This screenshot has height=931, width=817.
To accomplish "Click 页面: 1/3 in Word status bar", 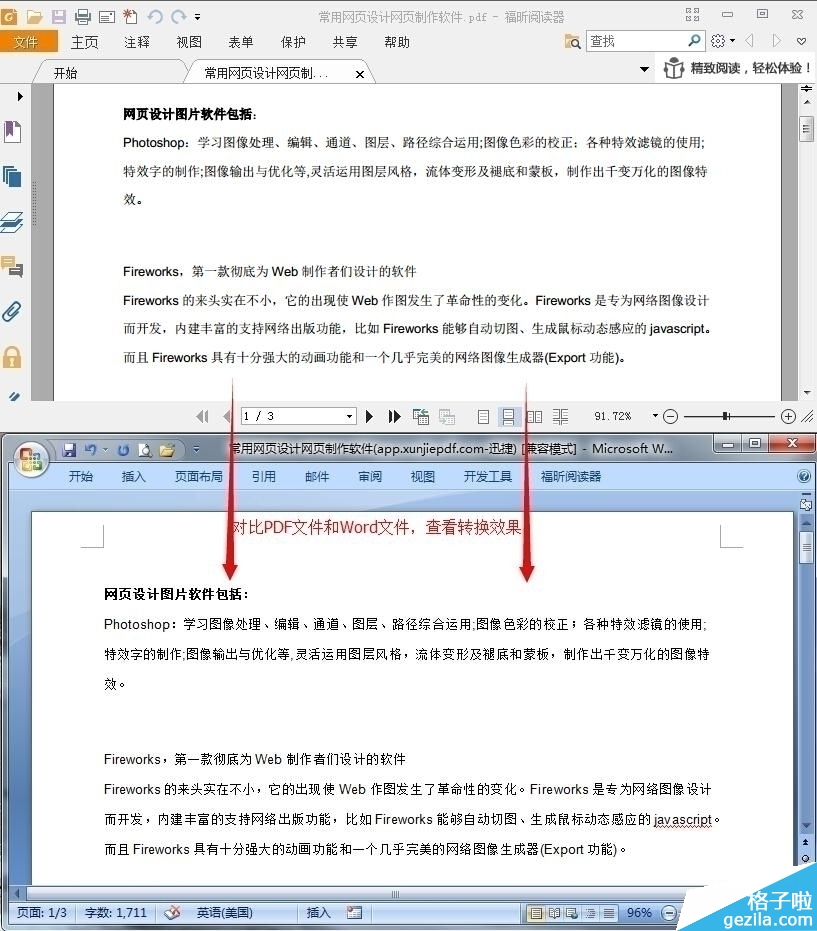I will click(42, 913).
